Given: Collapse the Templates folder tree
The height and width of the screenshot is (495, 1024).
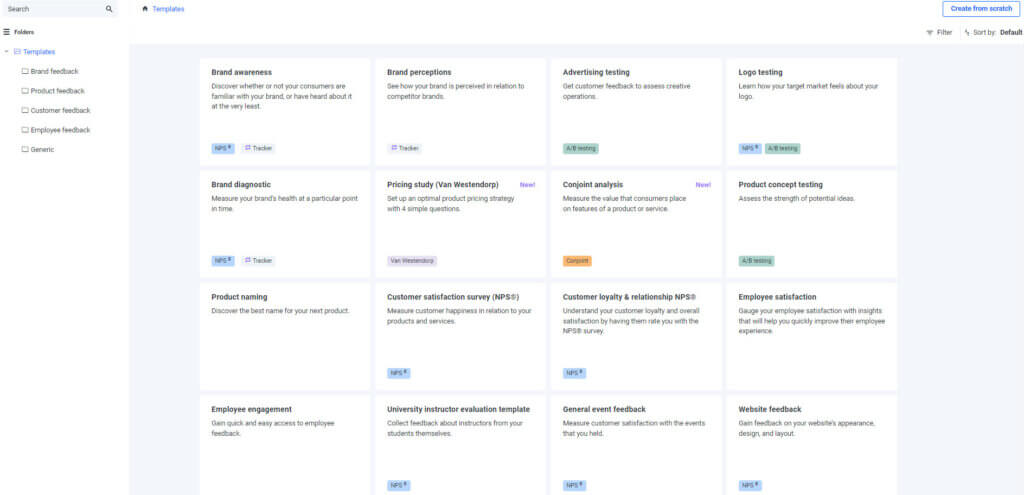Looking at the screenshot, I should click(x=6, y=52).
